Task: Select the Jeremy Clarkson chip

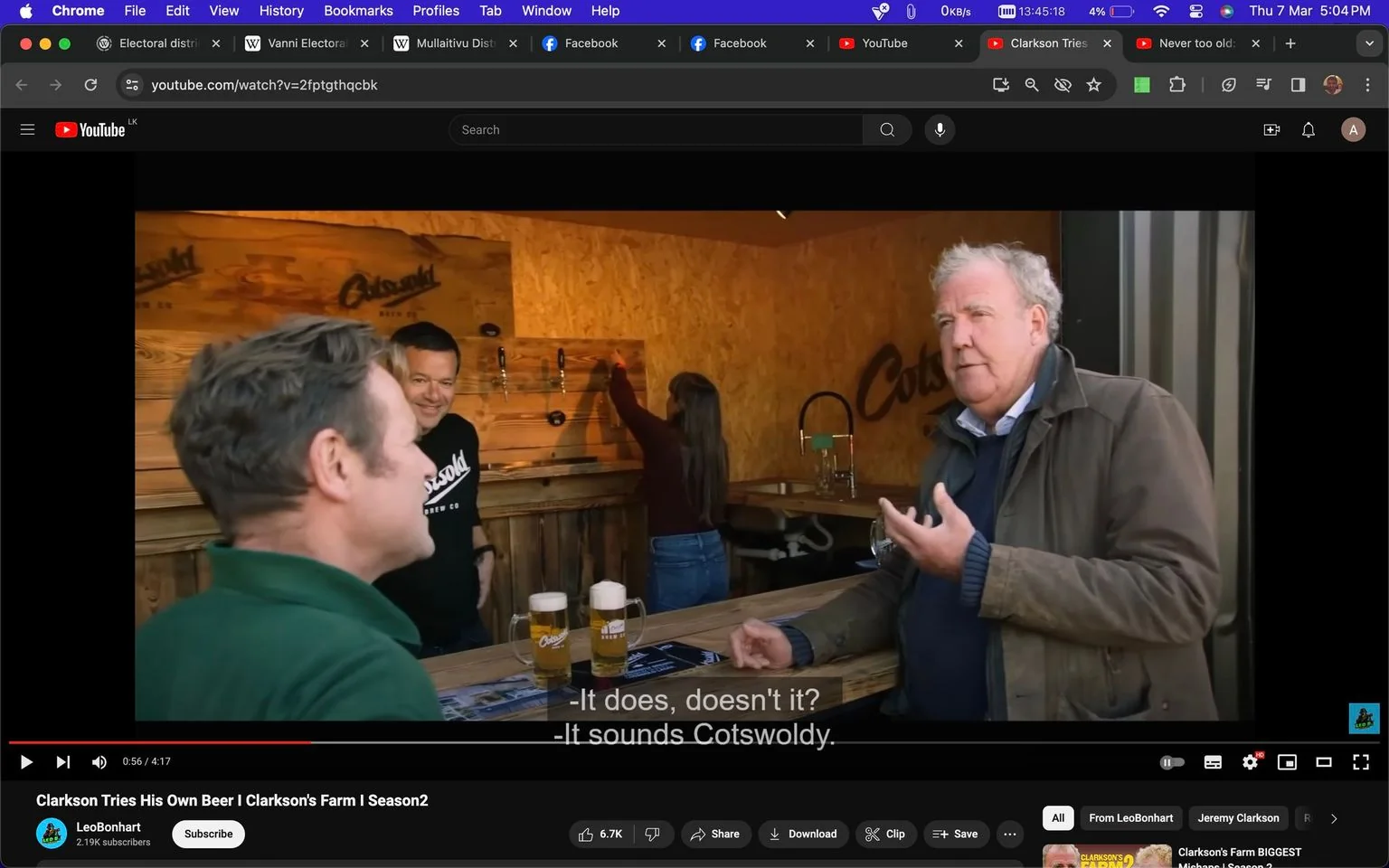Action: [x=1238, y=818]
